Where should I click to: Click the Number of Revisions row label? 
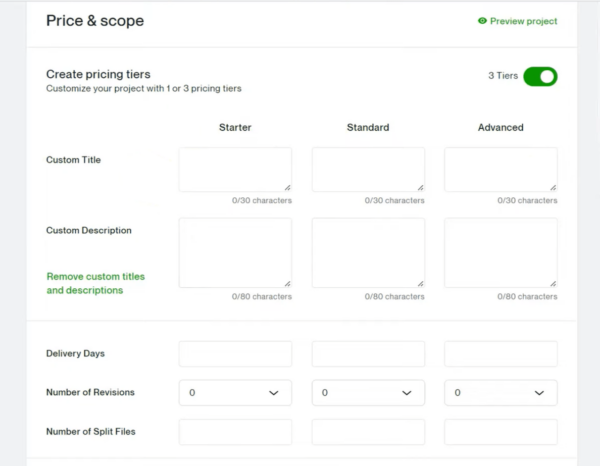tap(90, 392)
